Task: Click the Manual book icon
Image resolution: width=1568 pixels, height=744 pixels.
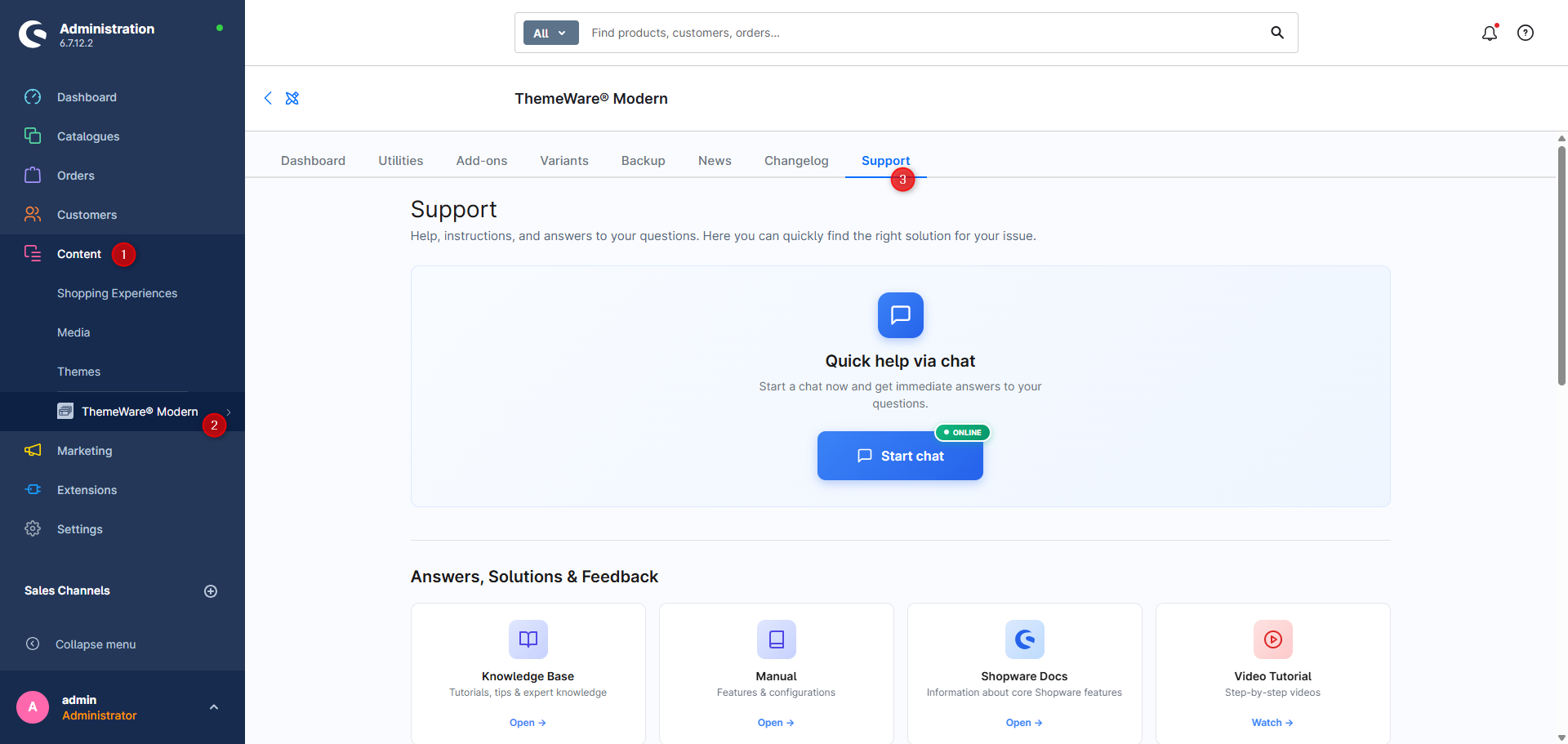Action: pos(777,639)
